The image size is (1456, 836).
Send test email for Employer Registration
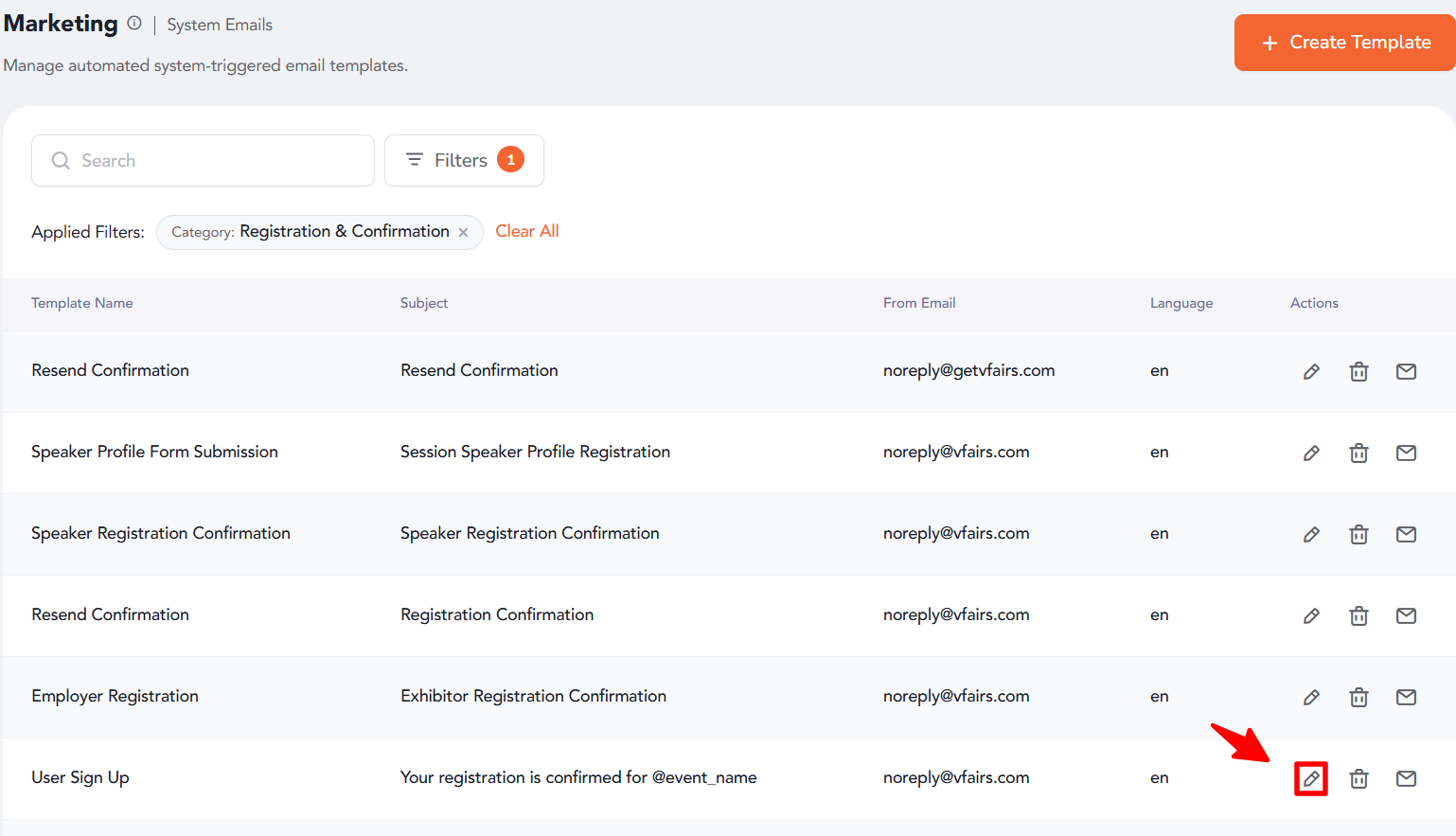click(1406, 697)
